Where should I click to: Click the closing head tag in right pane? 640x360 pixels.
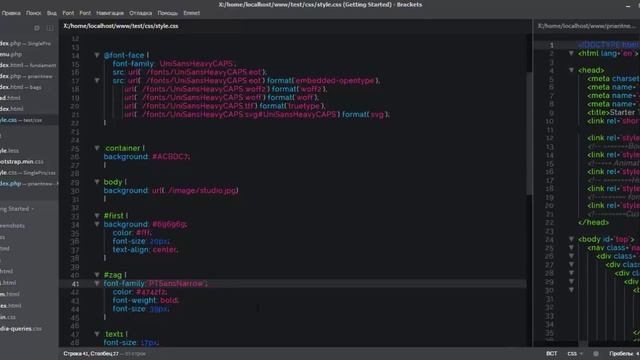593,222
